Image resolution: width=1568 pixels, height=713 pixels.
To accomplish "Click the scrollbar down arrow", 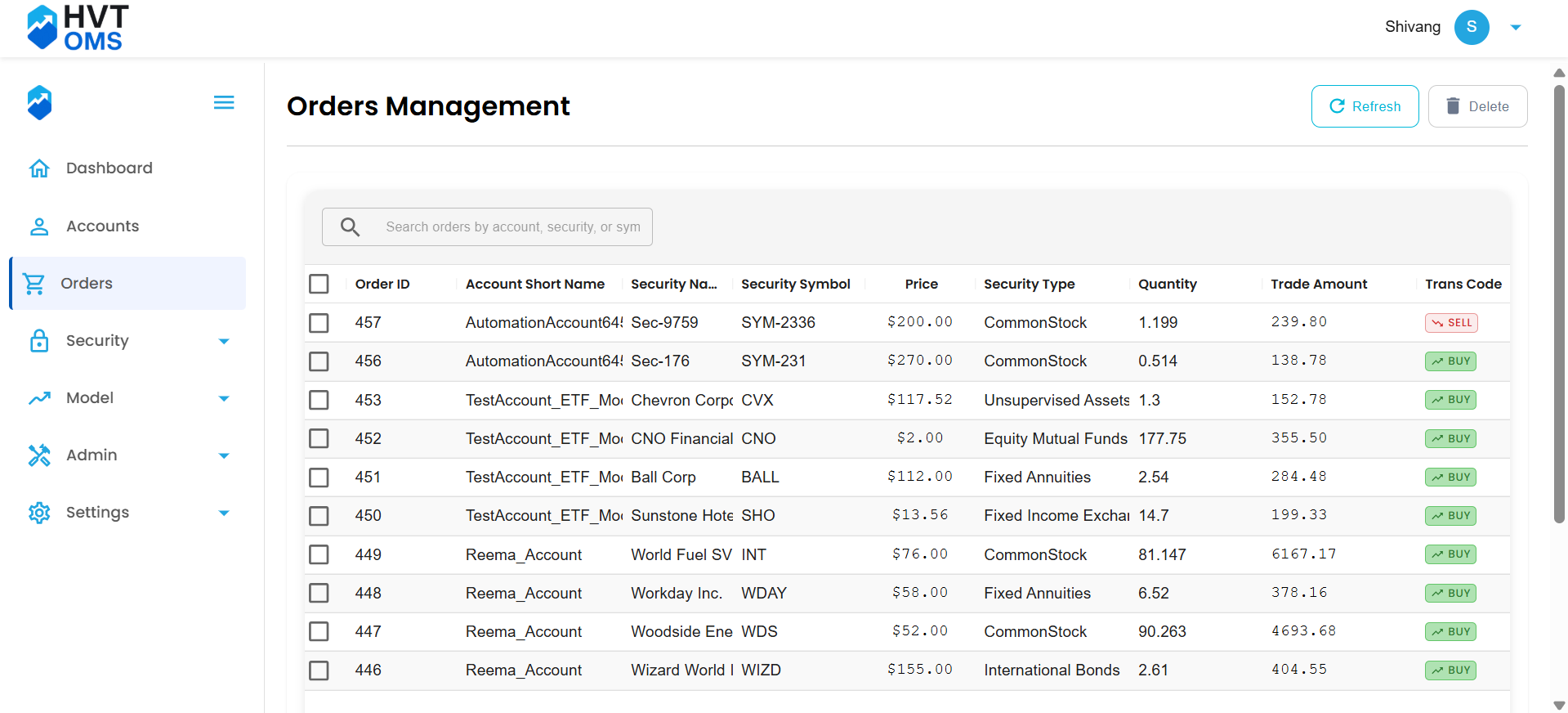I will (x=1559, y=706).
